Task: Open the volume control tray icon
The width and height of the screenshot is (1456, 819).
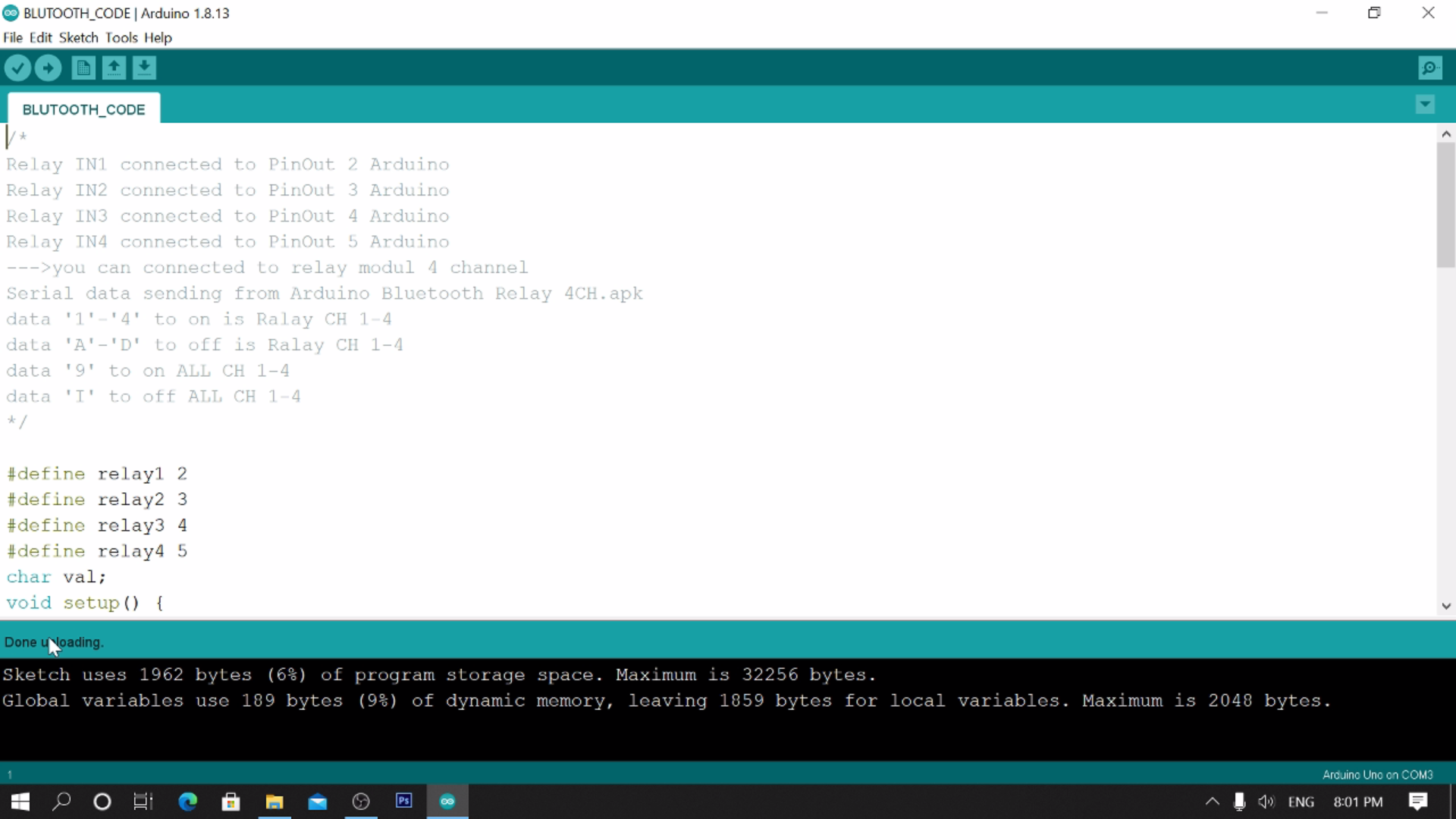Action: 1266,802
